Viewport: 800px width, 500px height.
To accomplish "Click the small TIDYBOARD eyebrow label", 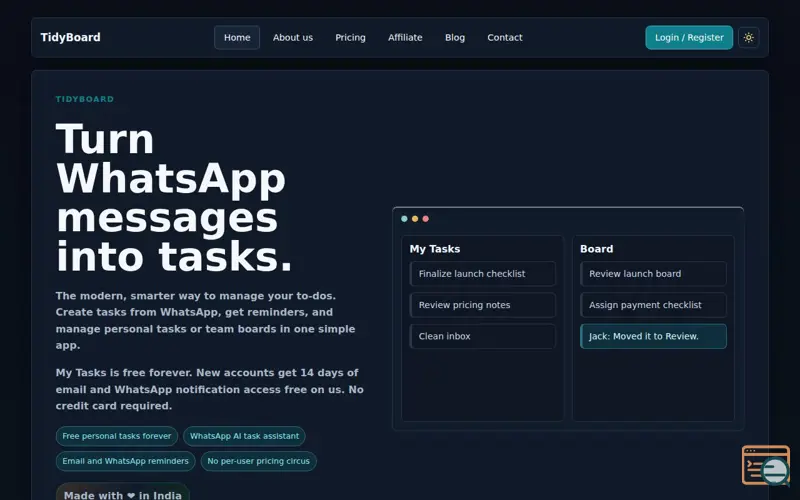I will [85, 99].
